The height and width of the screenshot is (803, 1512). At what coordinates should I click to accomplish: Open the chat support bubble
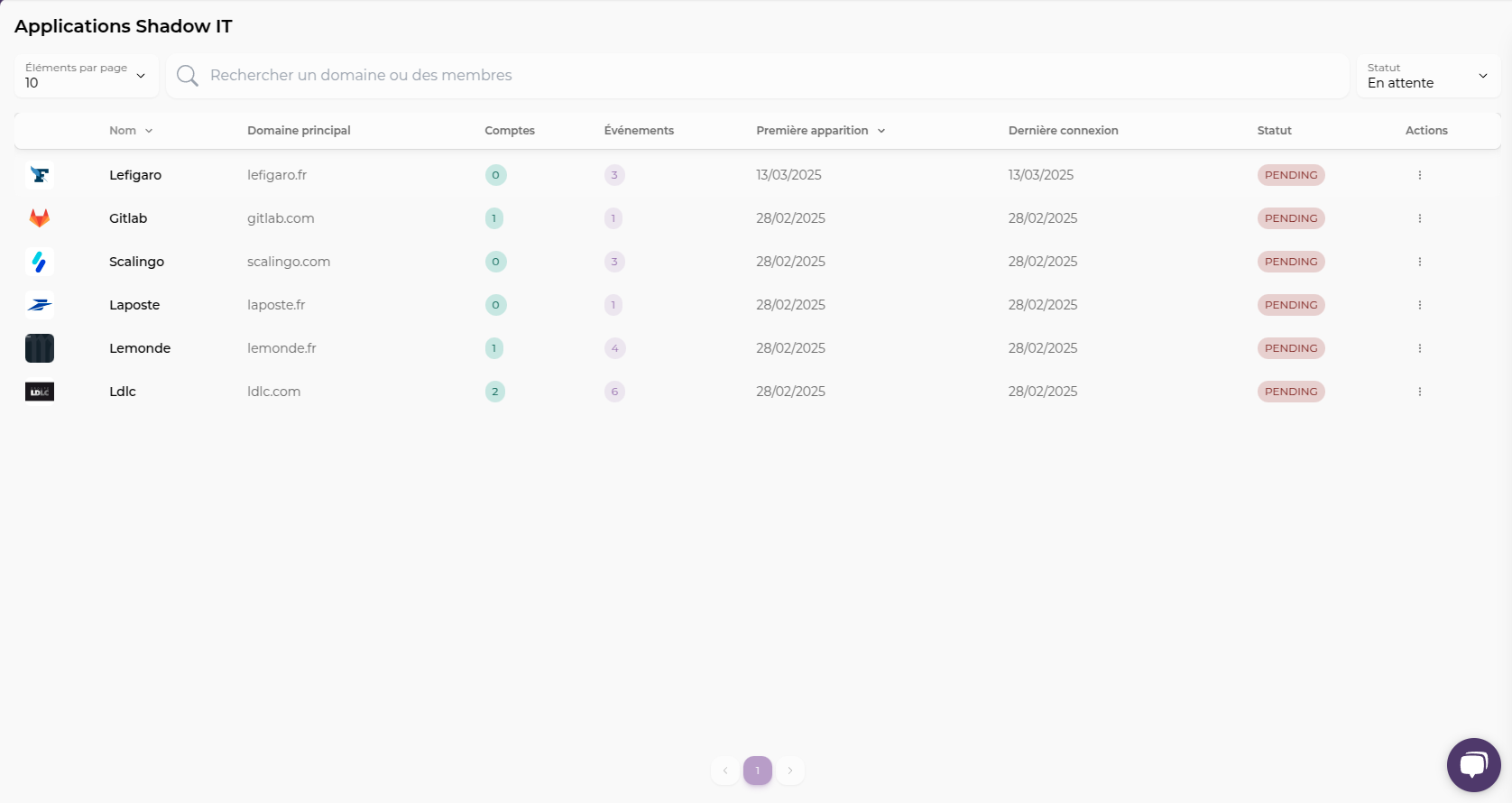click(1473, 765)
